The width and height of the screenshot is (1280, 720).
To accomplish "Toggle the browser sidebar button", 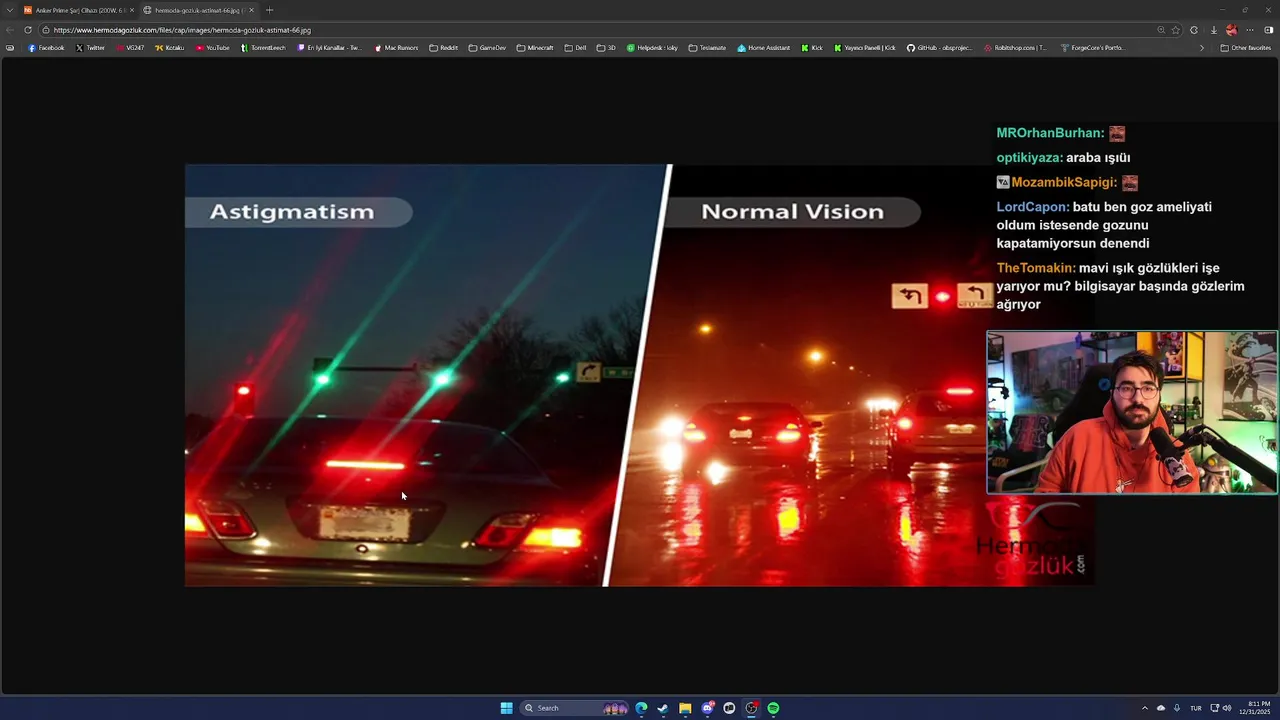I will 1269,30.
